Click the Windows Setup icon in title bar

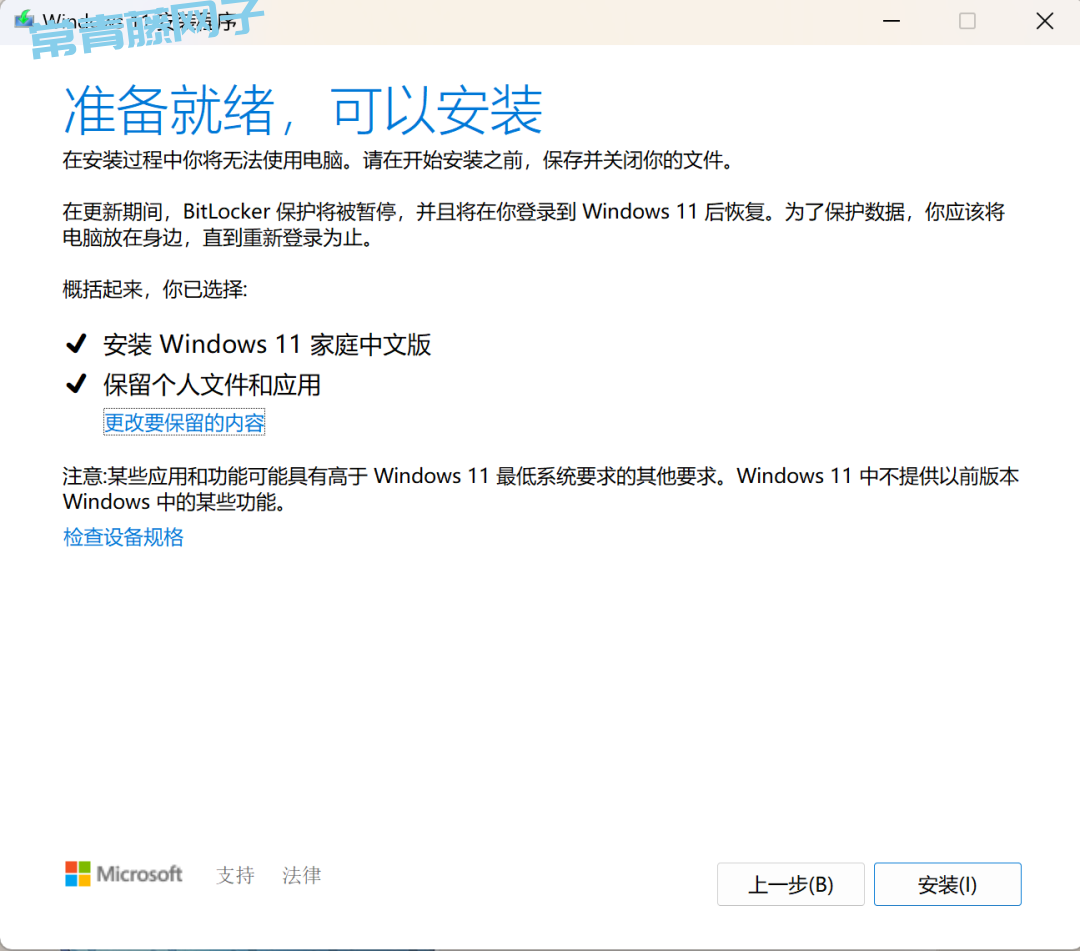pos(23,20)
